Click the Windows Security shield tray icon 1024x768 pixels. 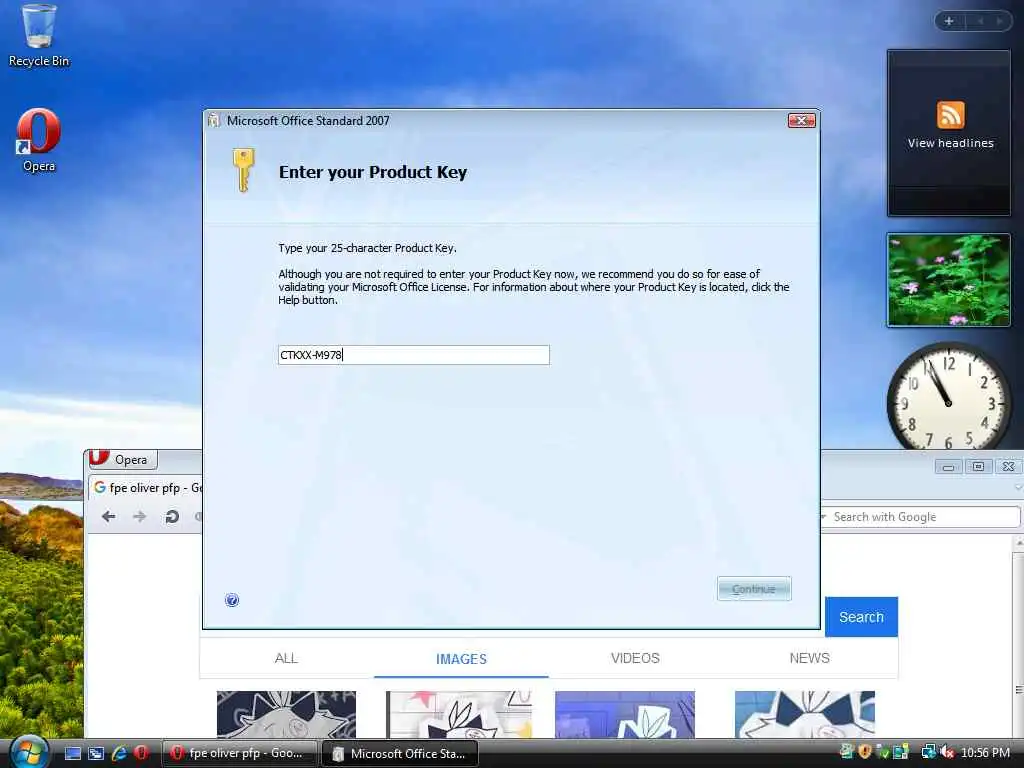click(865, 752)
